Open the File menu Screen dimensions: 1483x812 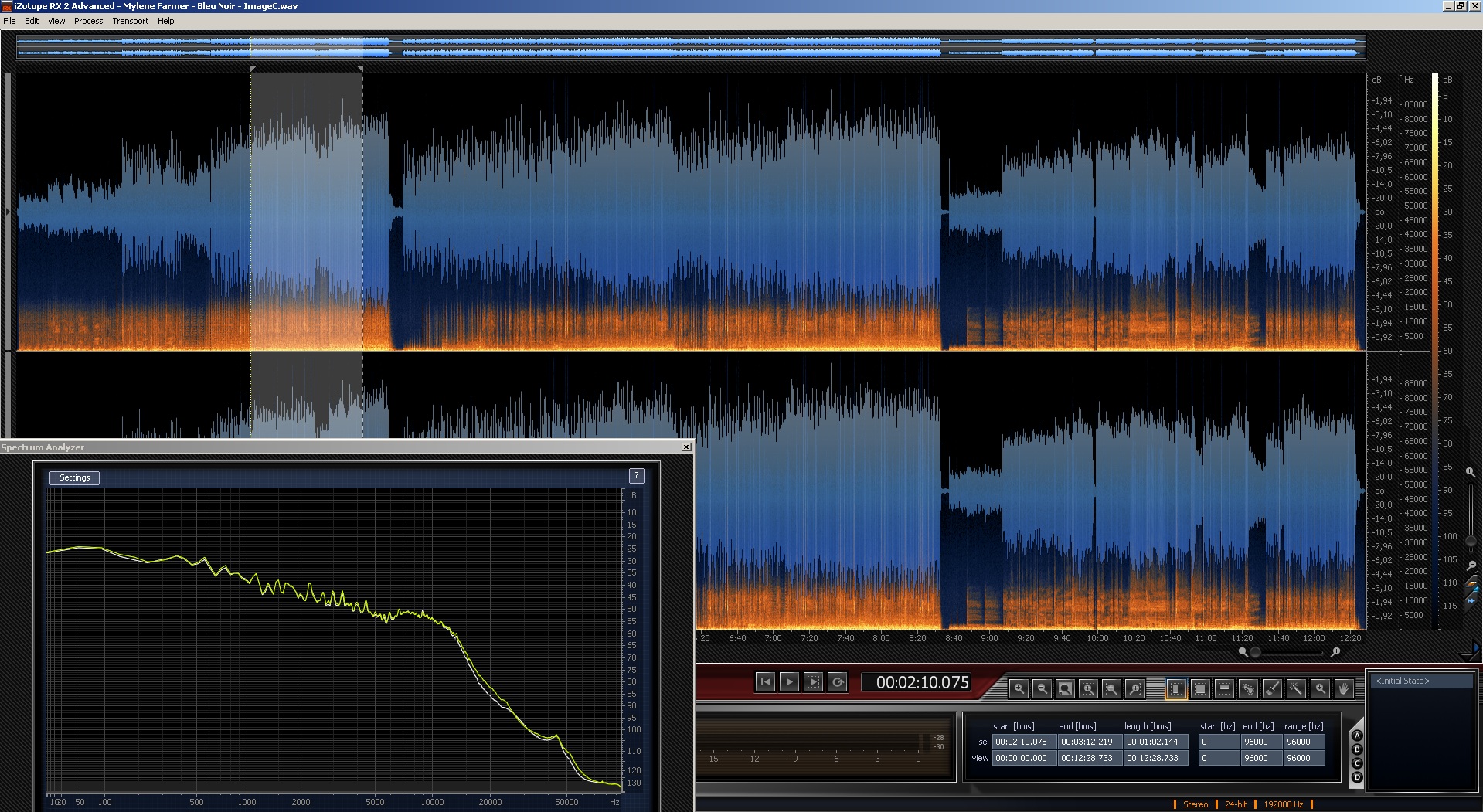(x=9, y=21)
